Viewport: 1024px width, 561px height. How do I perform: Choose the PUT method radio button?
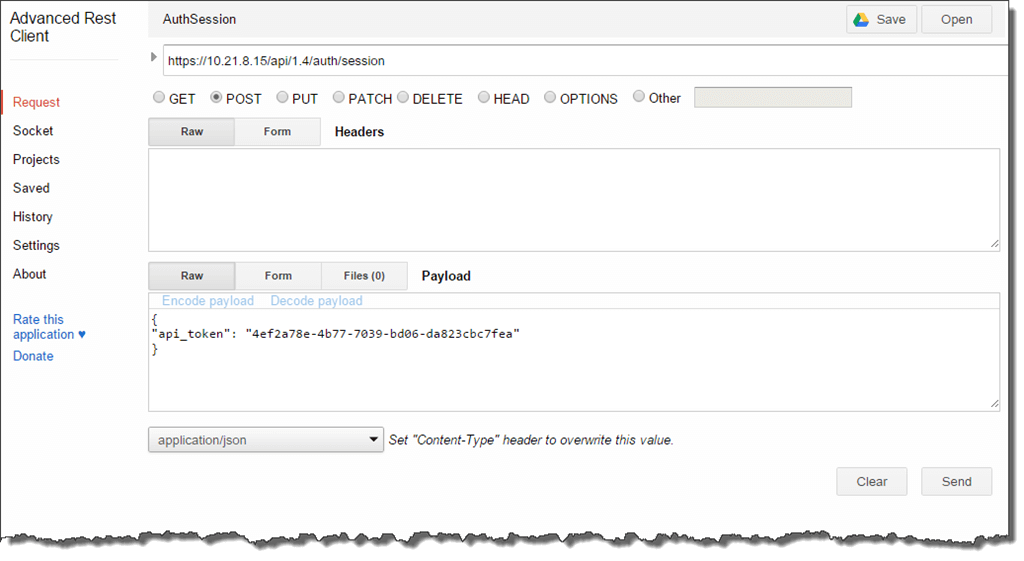pos(282,97)
